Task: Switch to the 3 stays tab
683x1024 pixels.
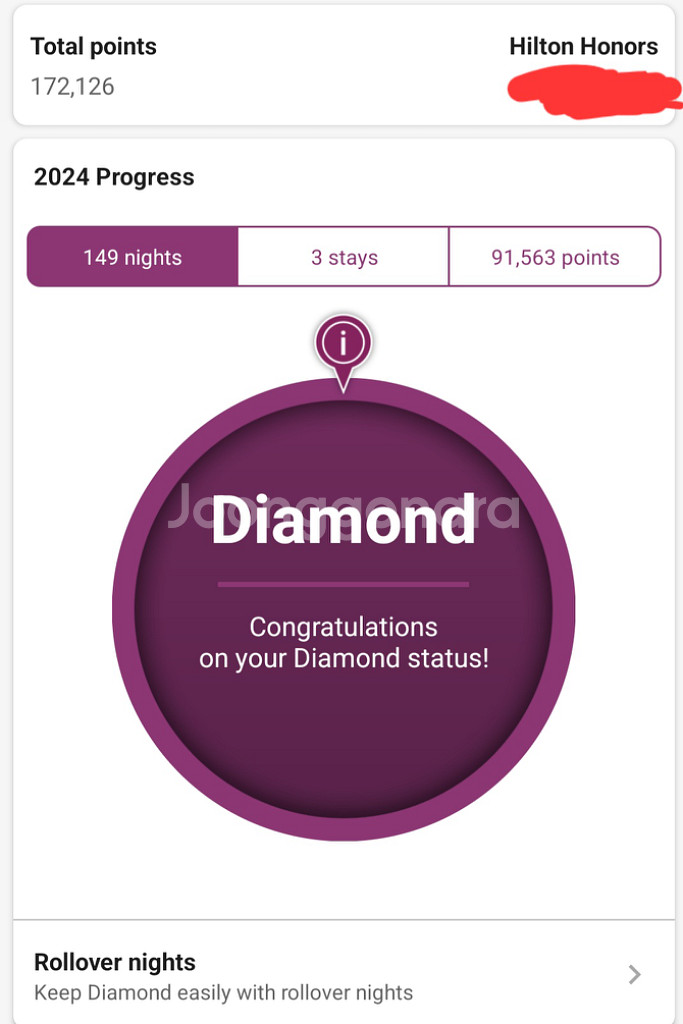Action: (344, 257)
